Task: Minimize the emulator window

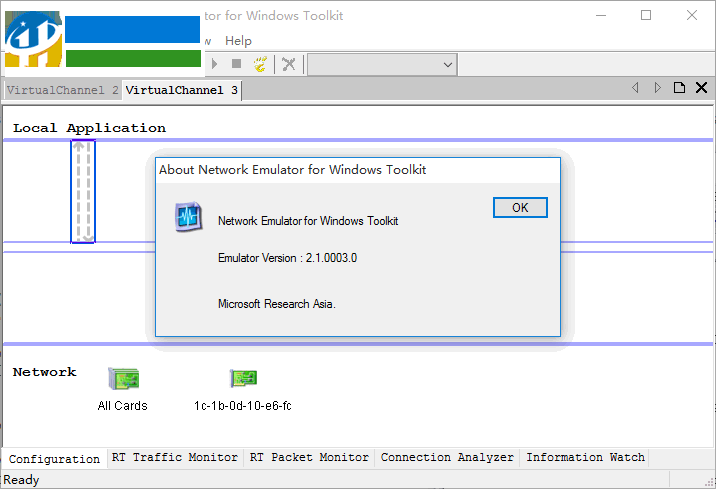Action: 601,16
